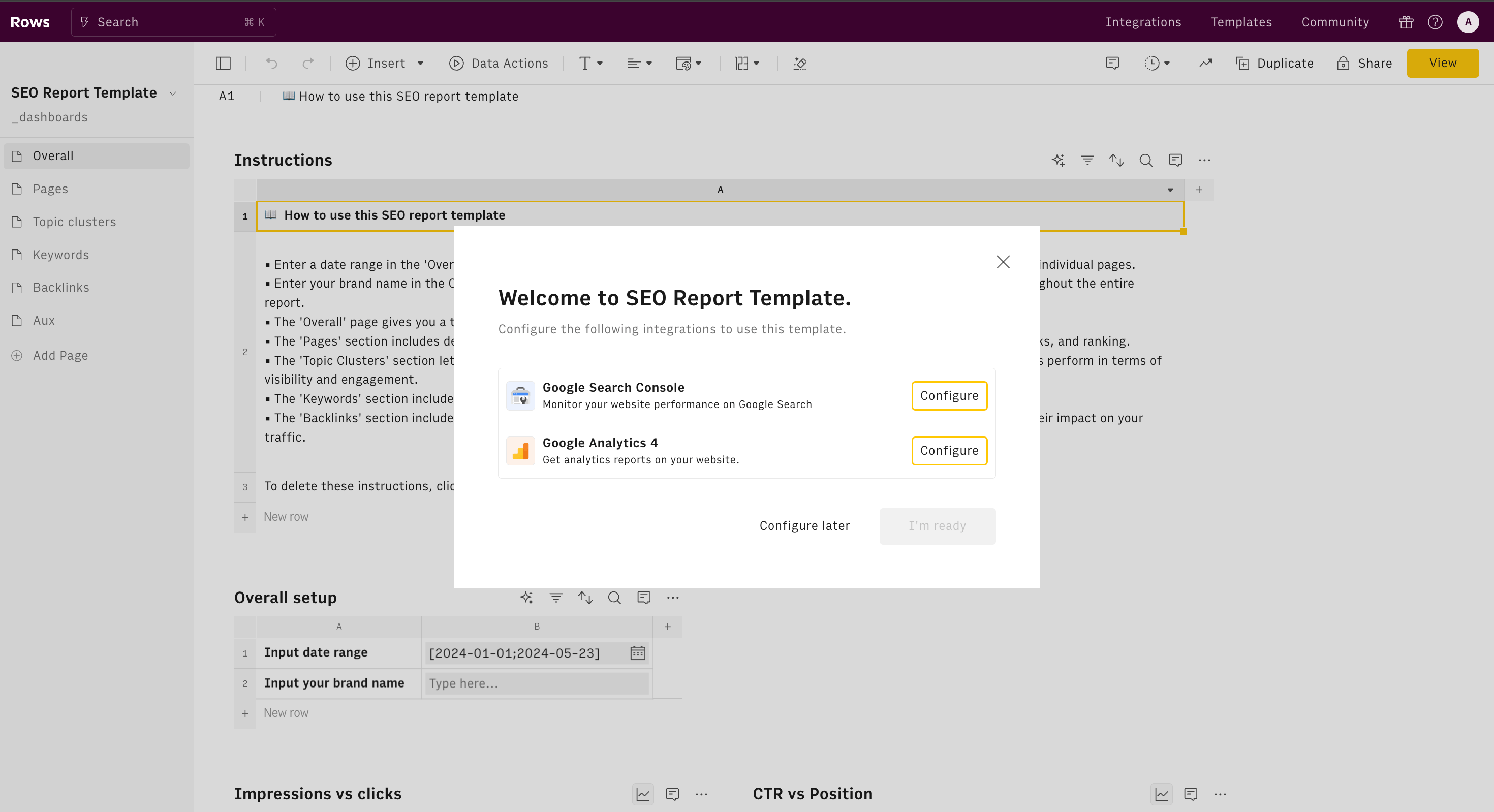
Task: Open the Backlinks page
Action: (x=96, y=288)
